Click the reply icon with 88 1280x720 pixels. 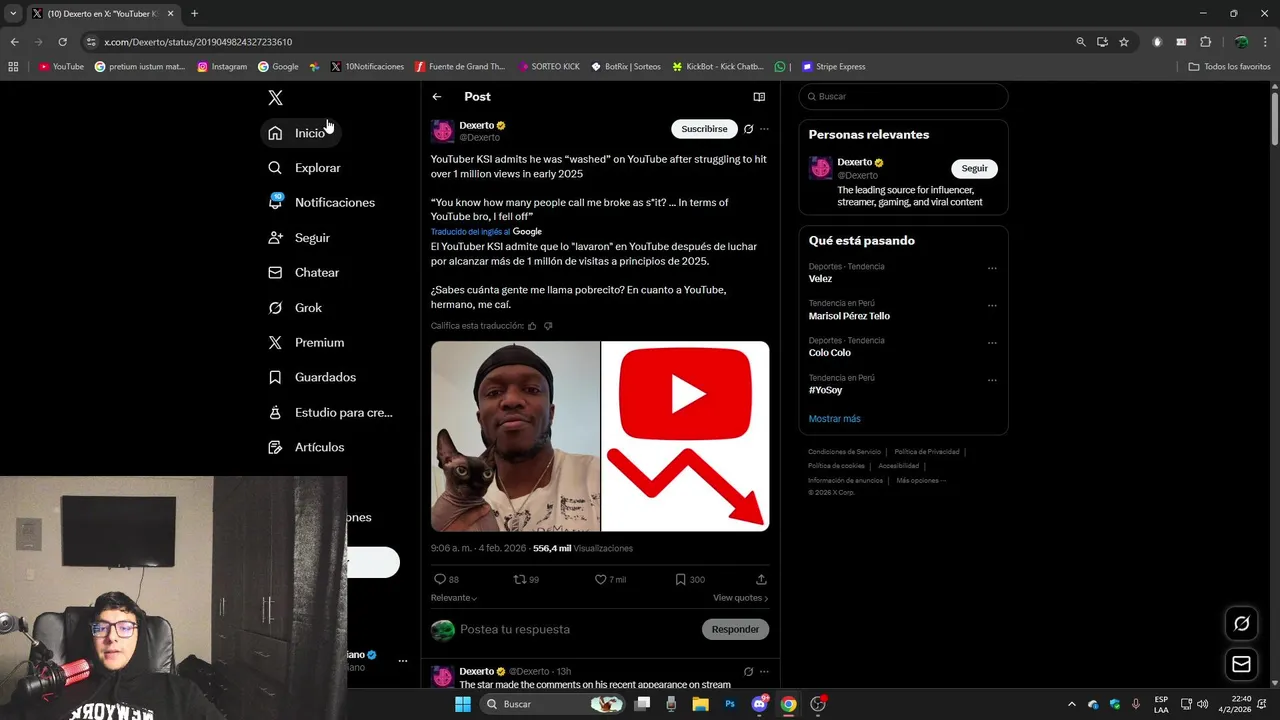pyautogui.click(x=446, y=579)
